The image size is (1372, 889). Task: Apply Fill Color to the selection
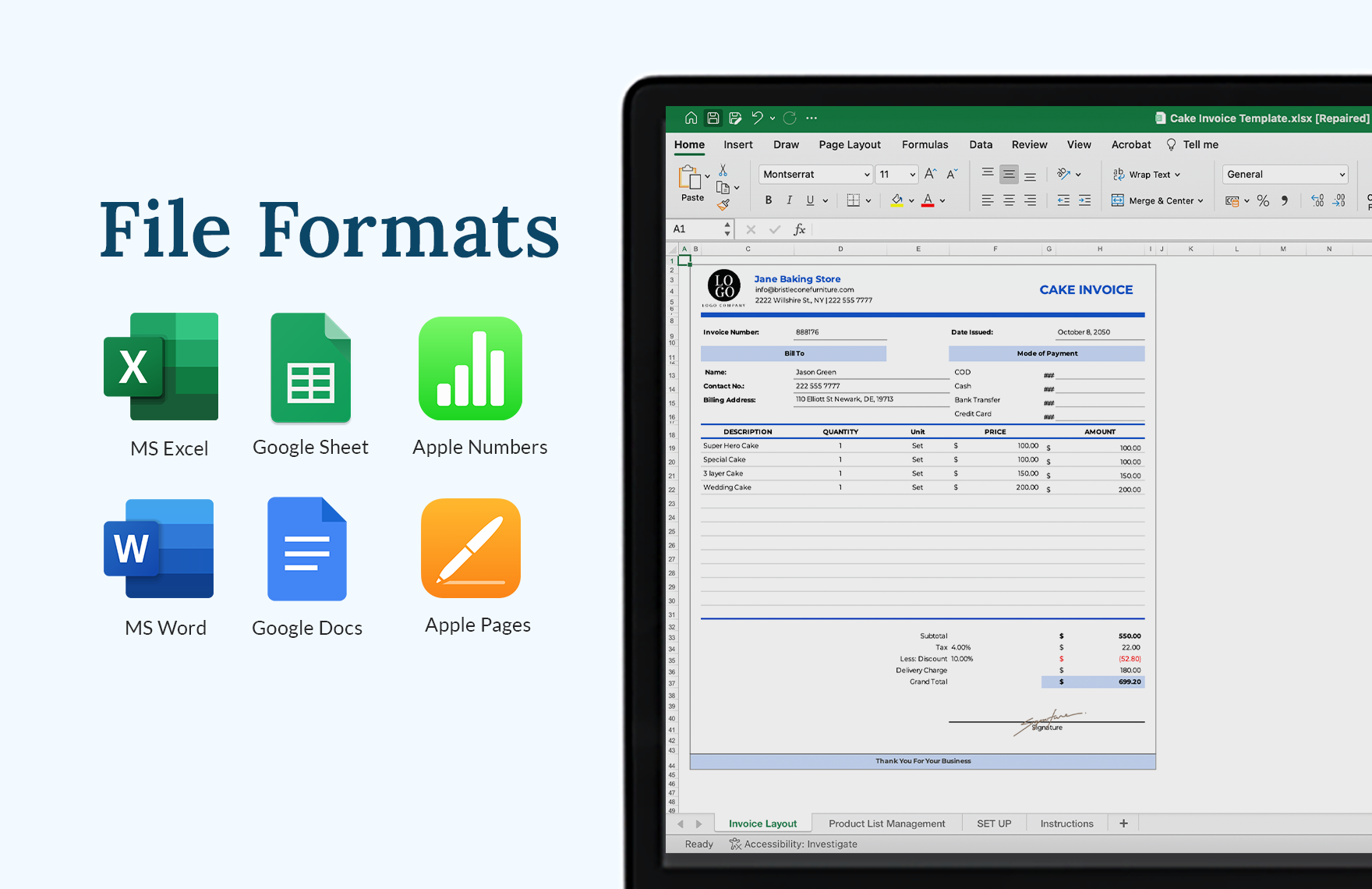coord(896,200)
